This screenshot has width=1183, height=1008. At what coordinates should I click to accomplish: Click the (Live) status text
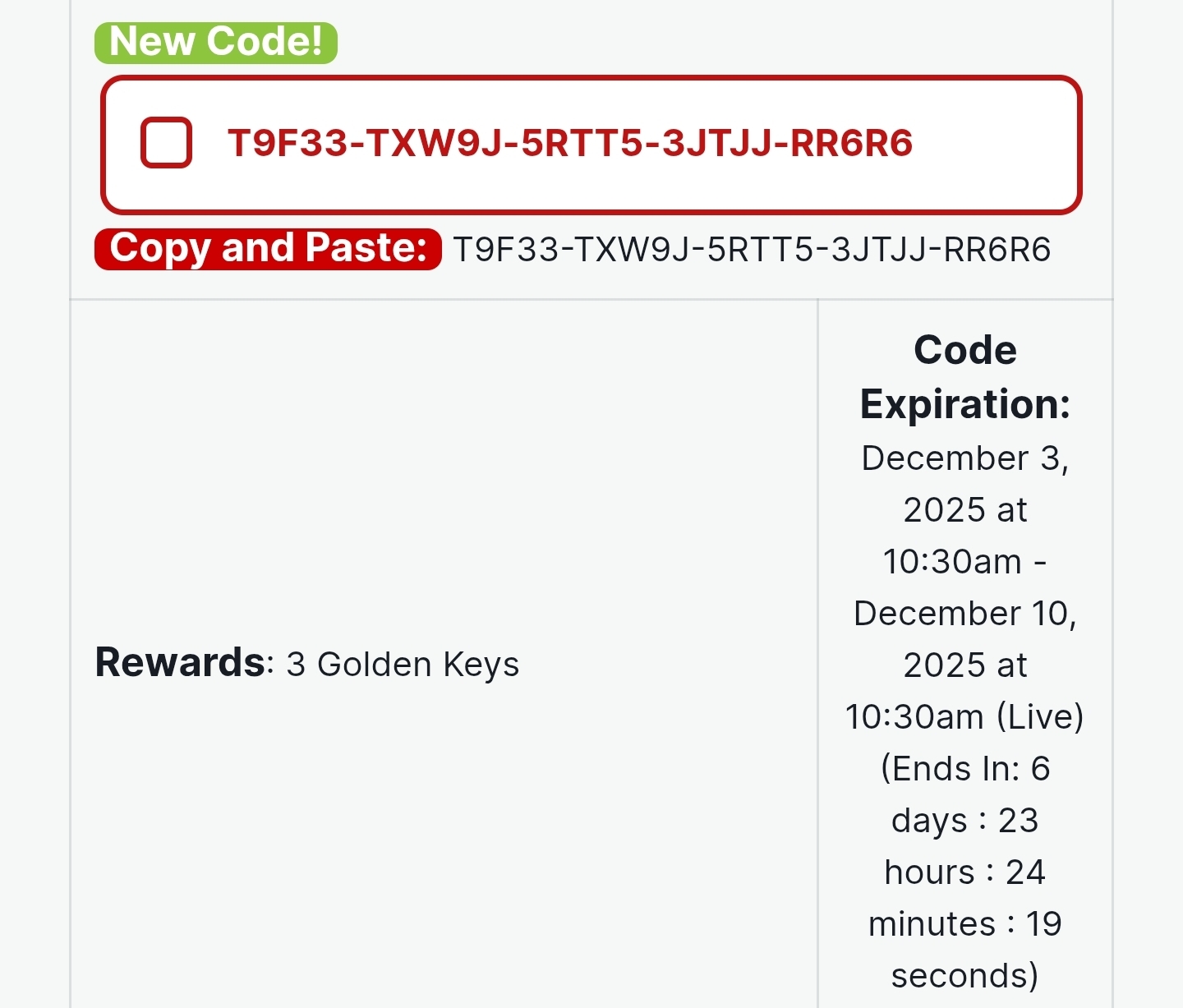click(1040, 717)
